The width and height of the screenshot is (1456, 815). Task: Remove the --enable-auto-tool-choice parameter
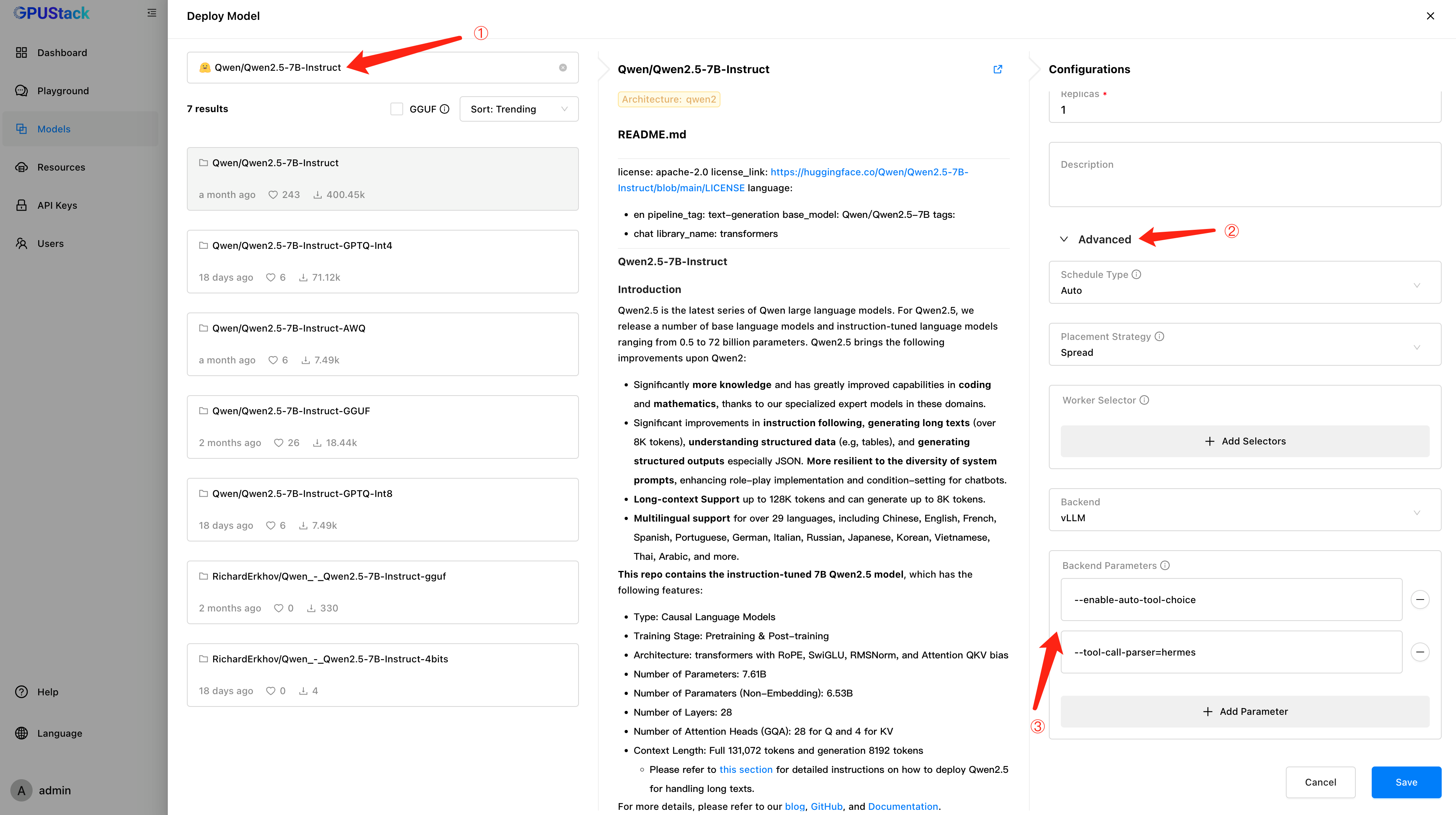click(x=1420, y=600)
